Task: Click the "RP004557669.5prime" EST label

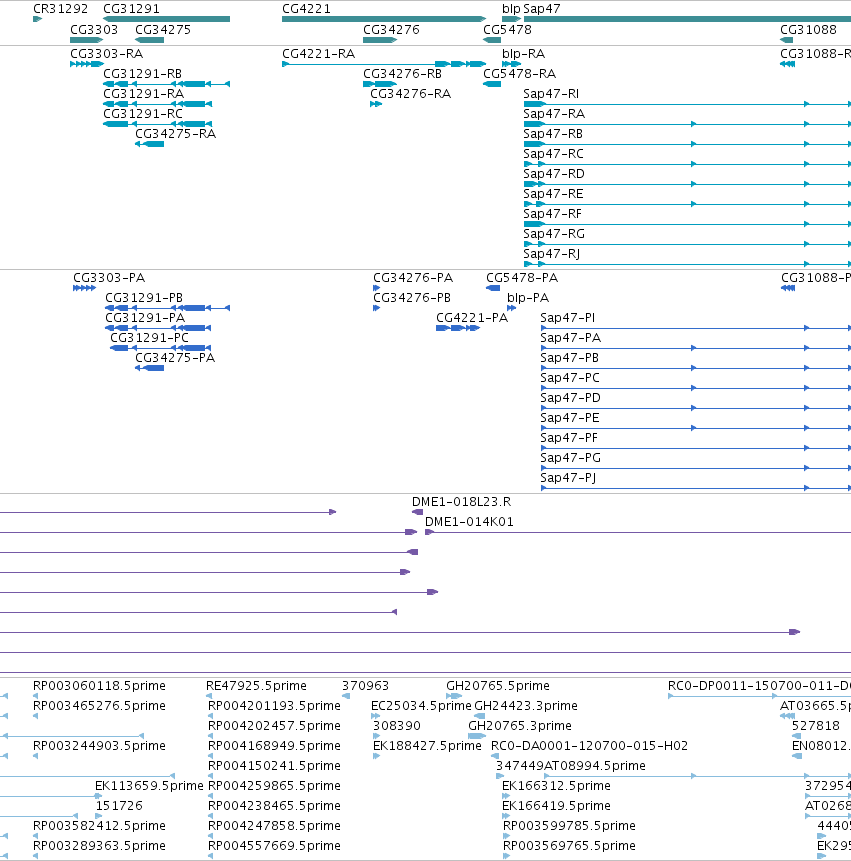Action: click(274, 846)
